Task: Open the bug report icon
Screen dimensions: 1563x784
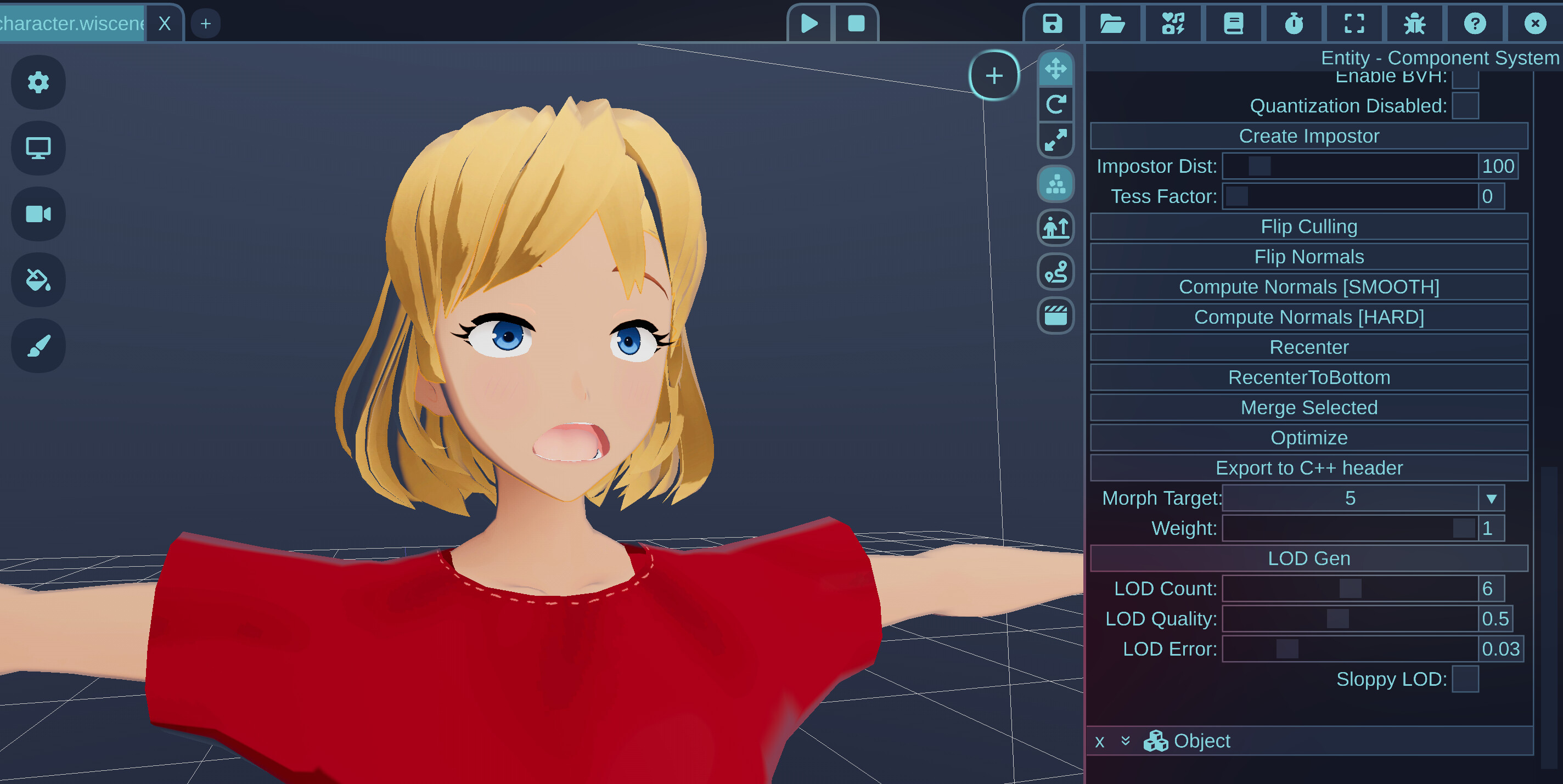Action: 1414,24
